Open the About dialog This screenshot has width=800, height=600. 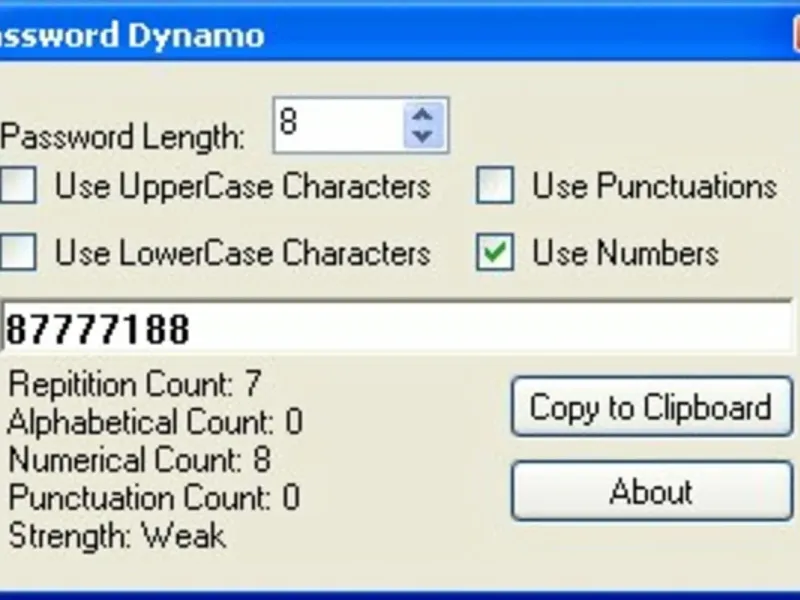651,491
